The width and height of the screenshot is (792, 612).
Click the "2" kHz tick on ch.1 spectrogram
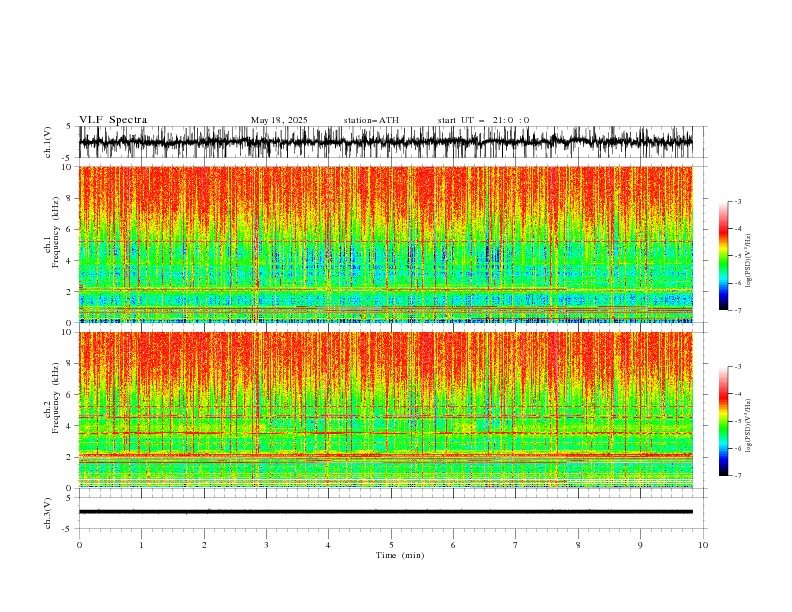click(x=70, y=291)
